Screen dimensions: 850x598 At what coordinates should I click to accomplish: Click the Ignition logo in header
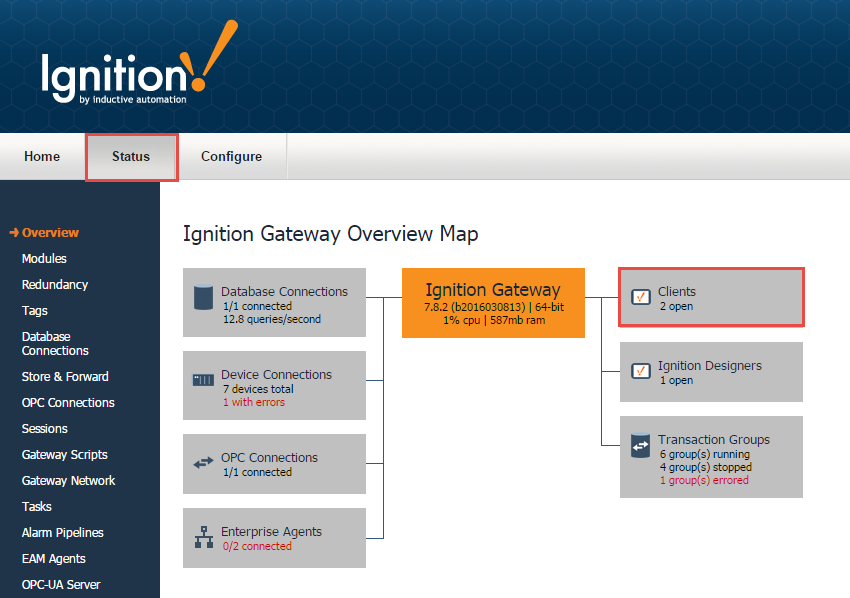pyautogui.click(x=139, y=62)
